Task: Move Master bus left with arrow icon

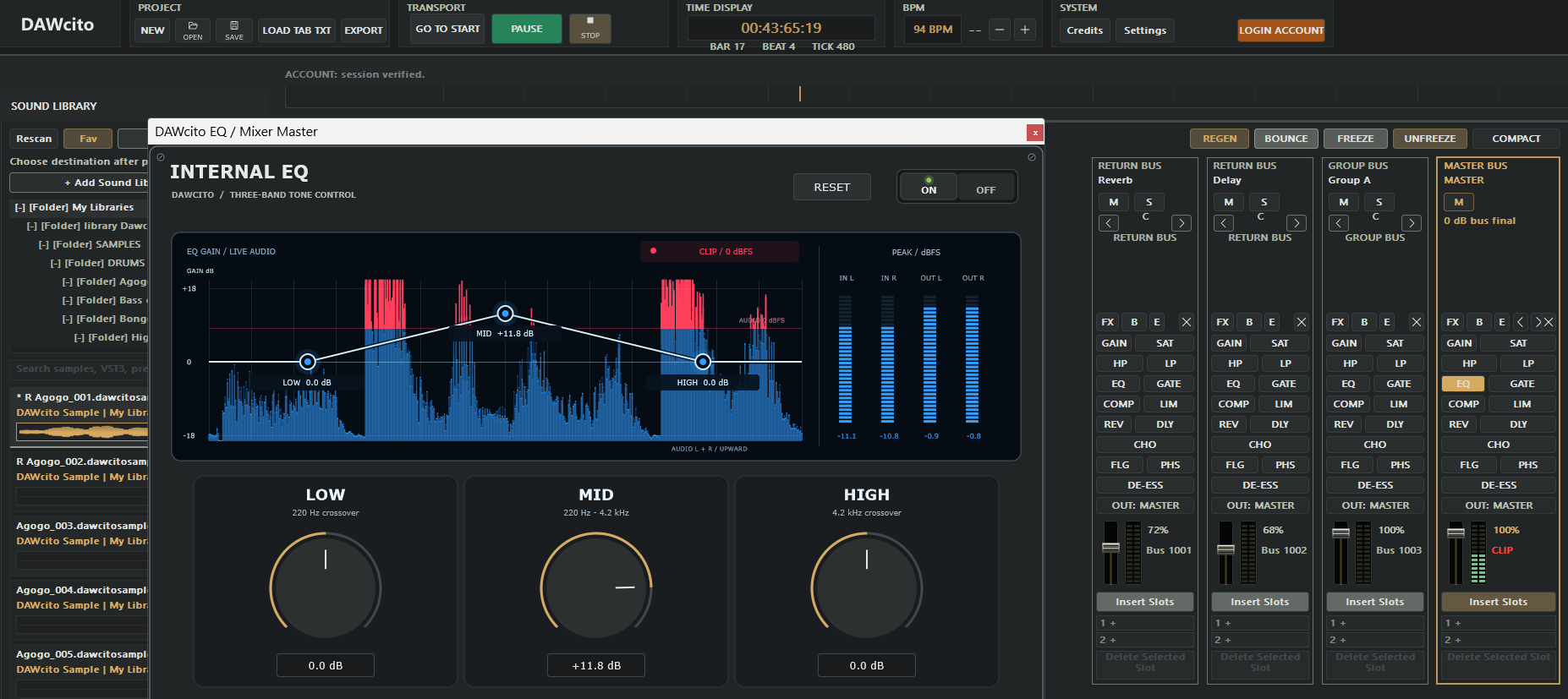Action: (x=1520, y=322)
